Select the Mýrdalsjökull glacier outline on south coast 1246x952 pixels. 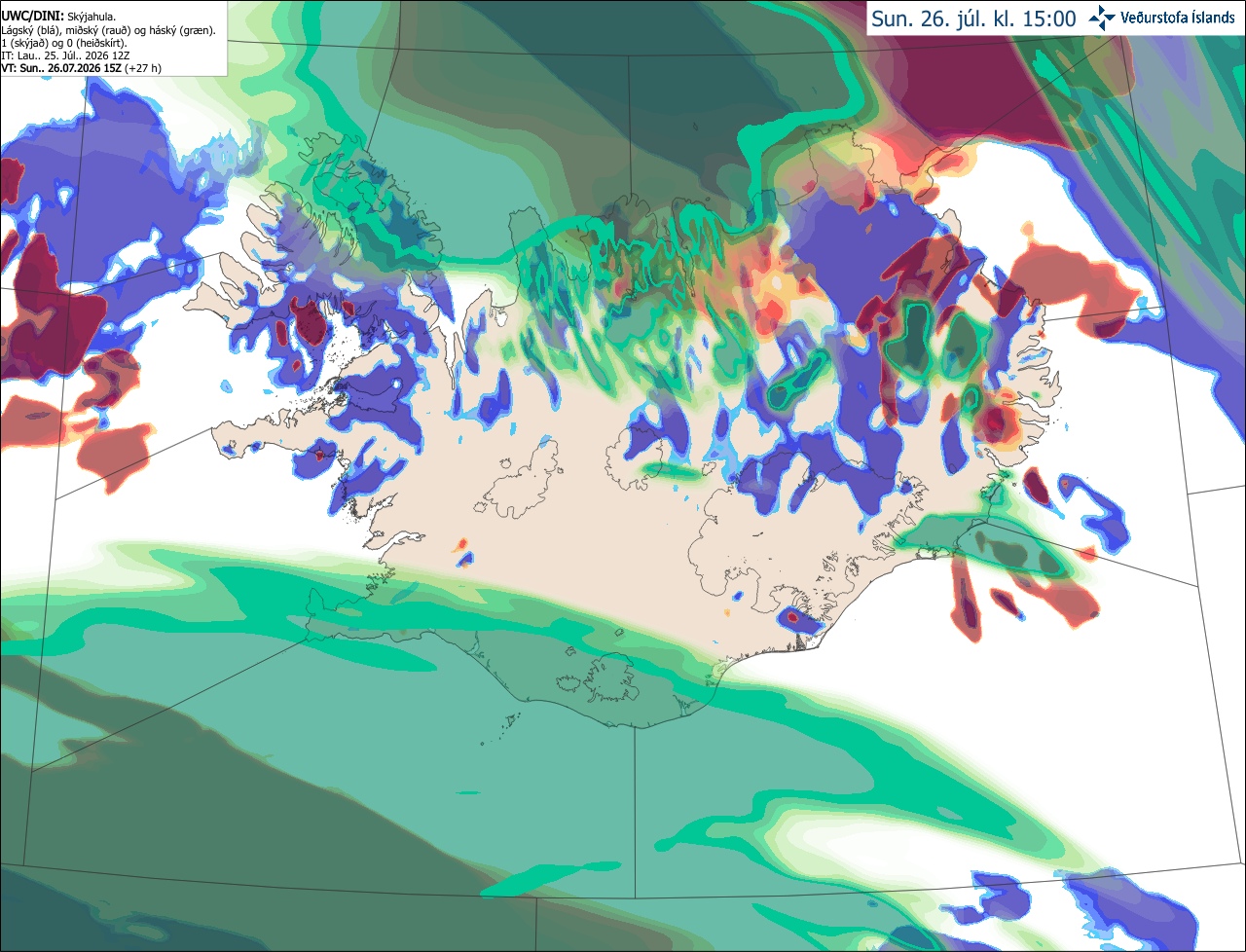pos(609,678)
